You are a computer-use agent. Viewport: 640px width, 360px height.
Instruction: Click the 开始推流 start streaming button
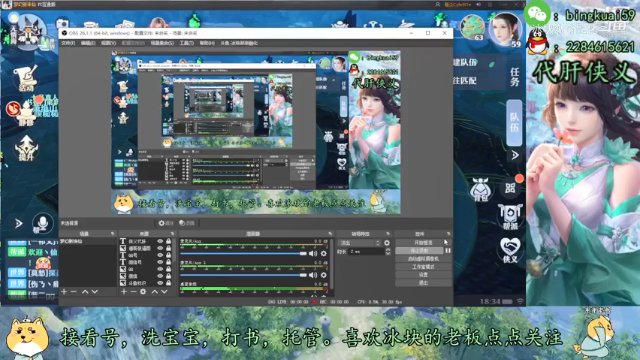[x=423, y=242]
